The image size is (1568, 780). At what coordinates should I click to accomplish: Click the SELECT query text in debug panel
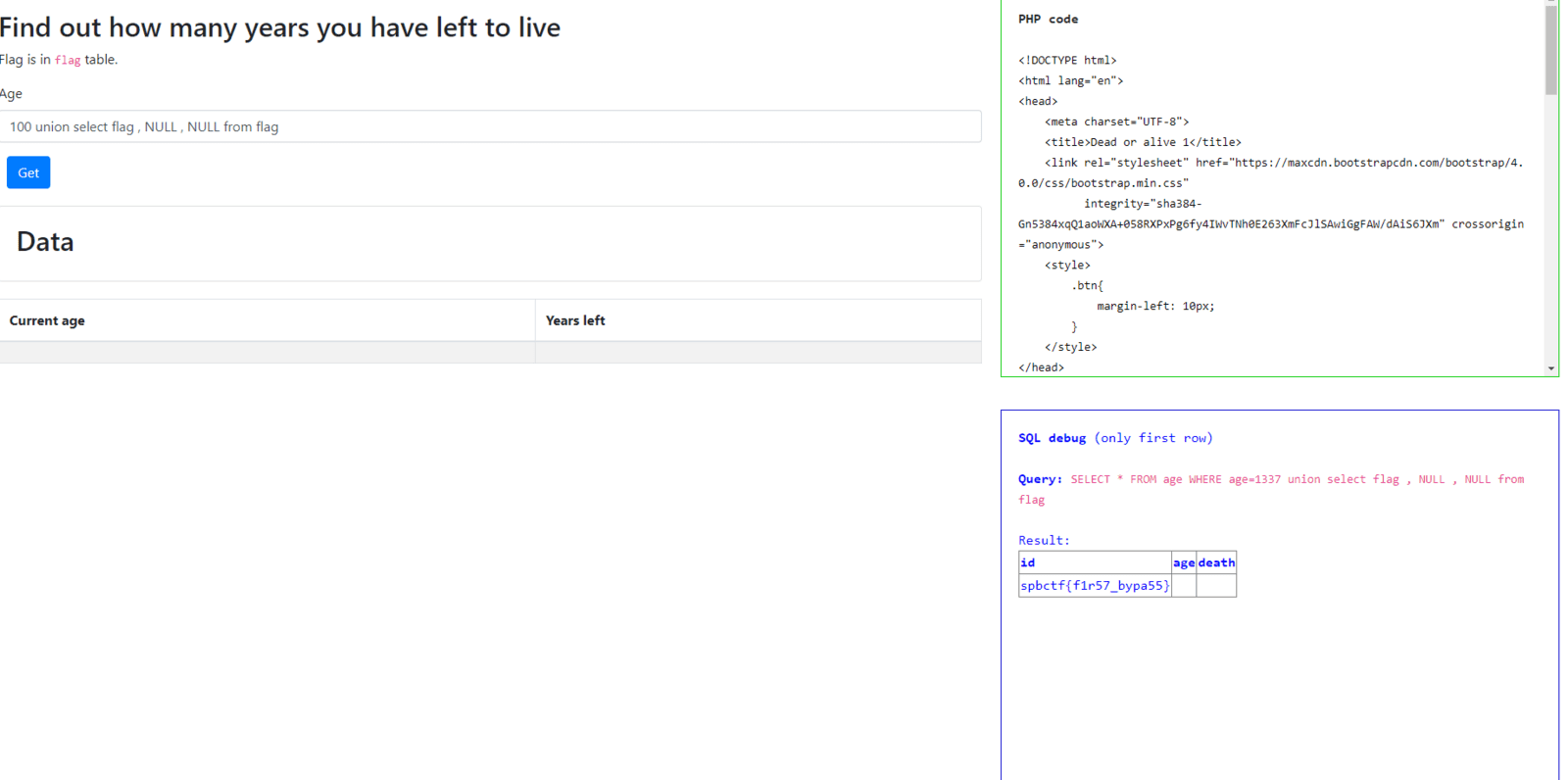1271,489
